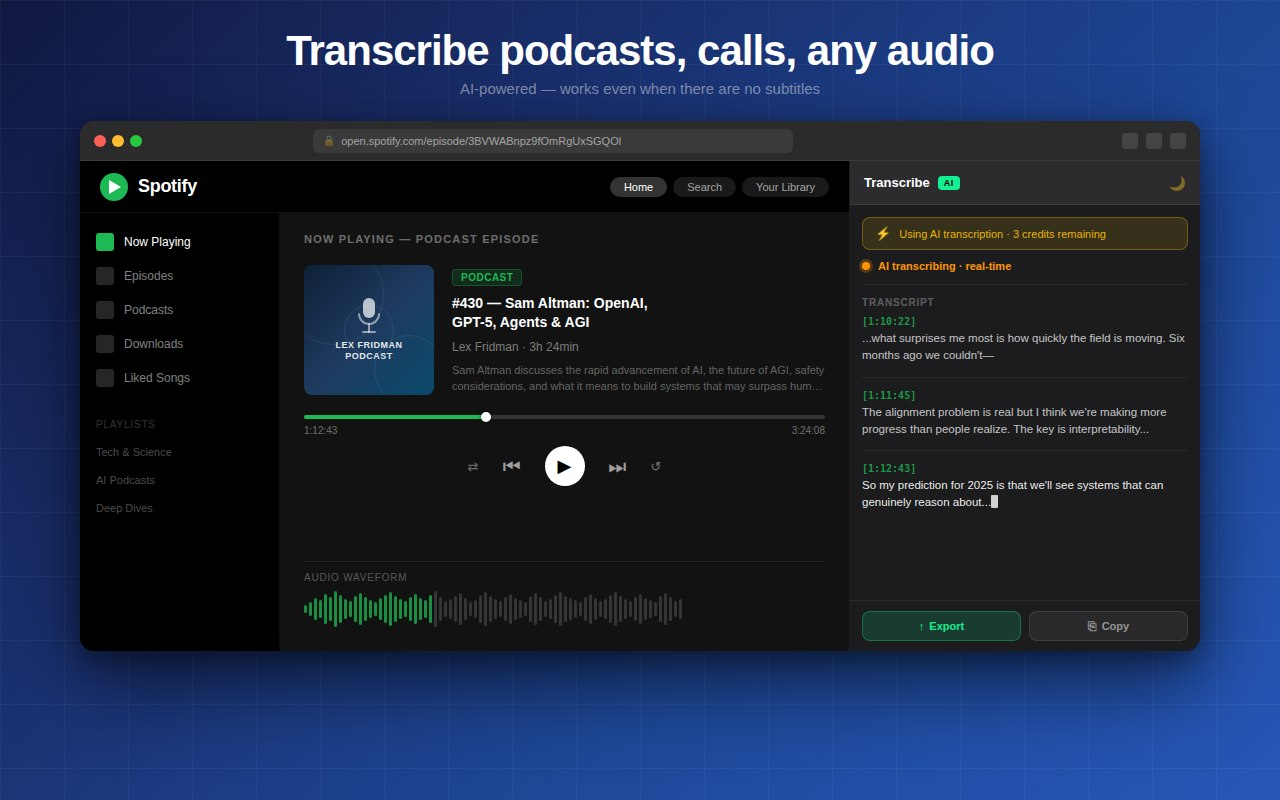Switch to the Home tab
1280x800 pixels.
tap(638, 187)
